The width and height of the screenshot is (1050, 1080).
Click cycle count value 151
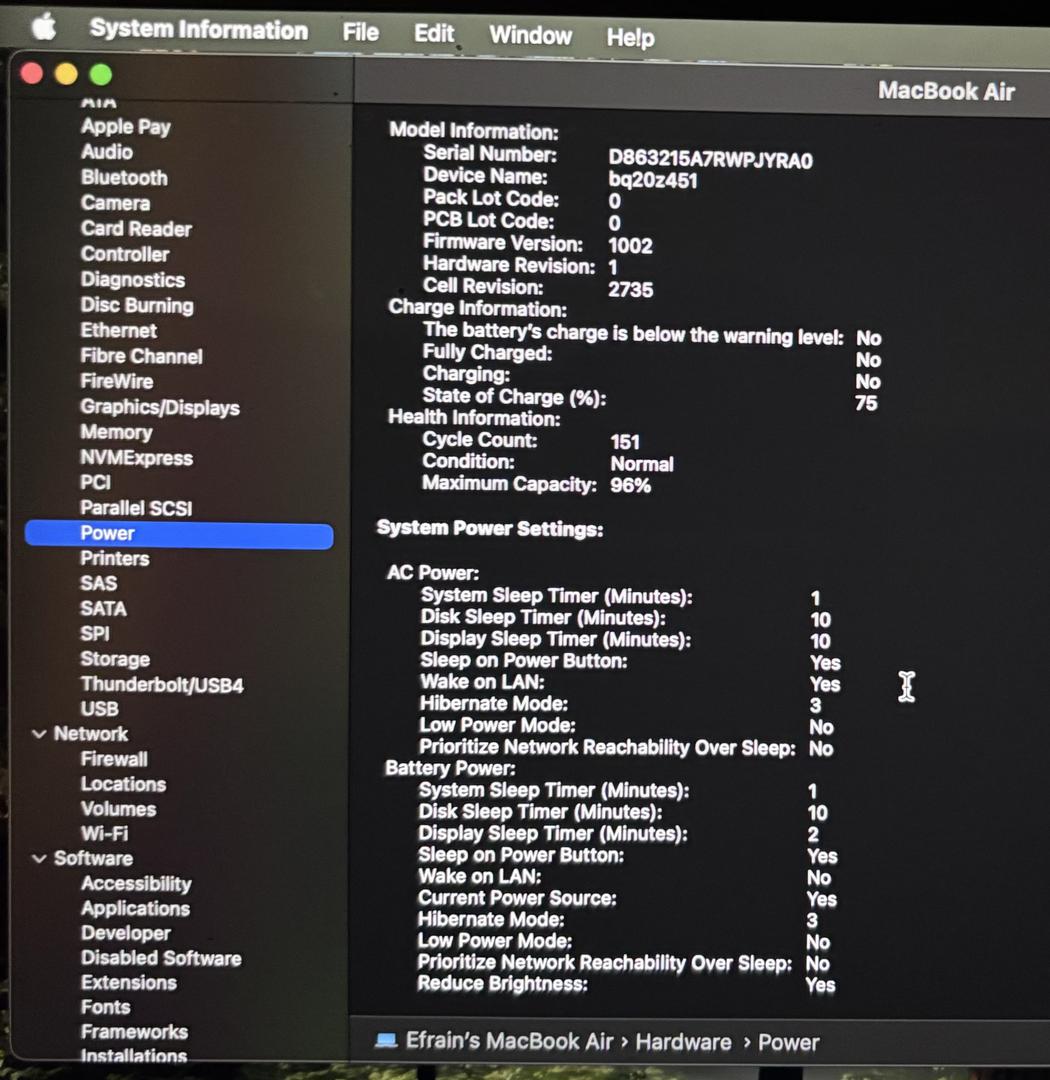point(625,442)
